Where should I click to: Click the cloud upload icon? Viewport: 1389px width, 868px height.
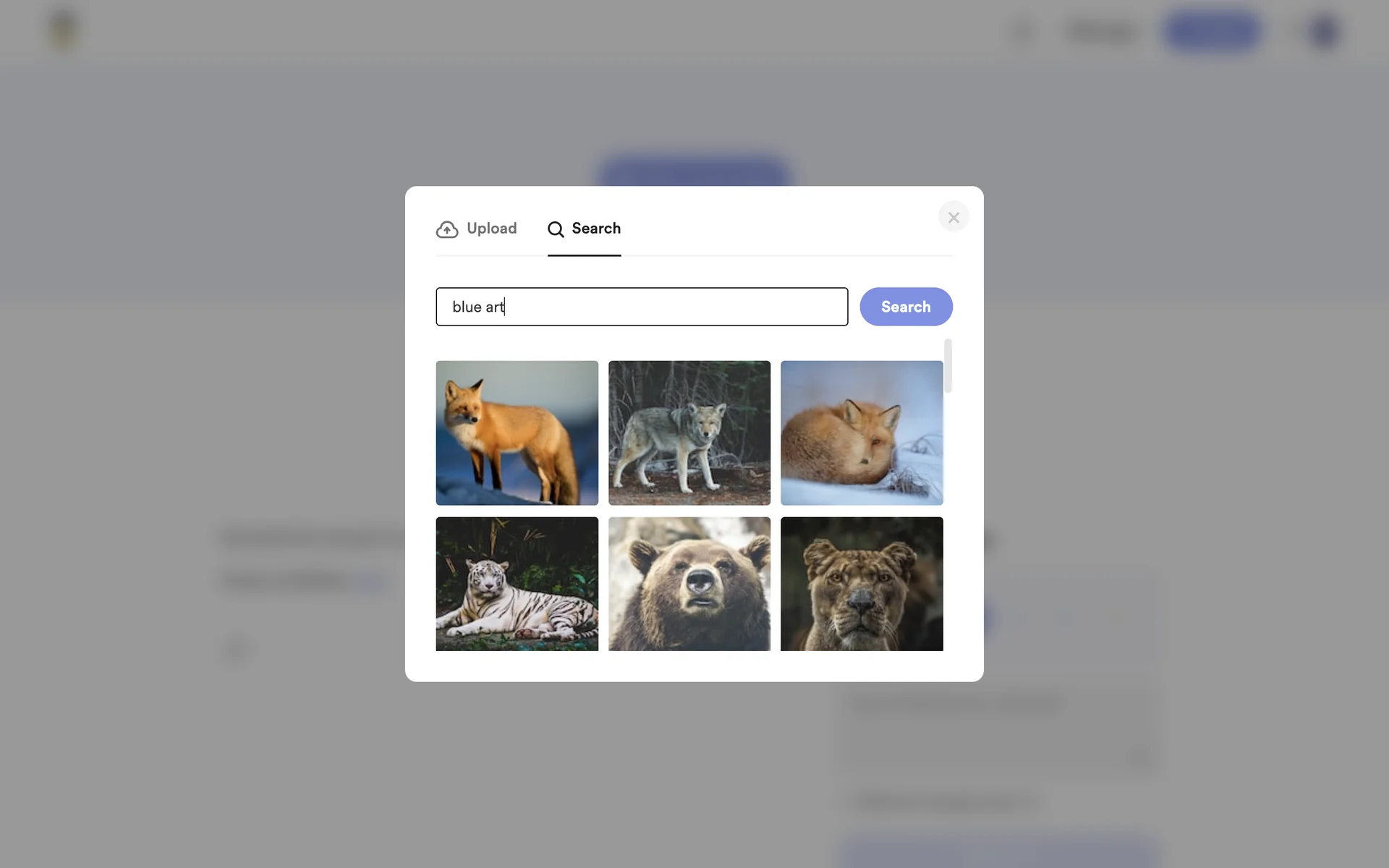point(447,229)
